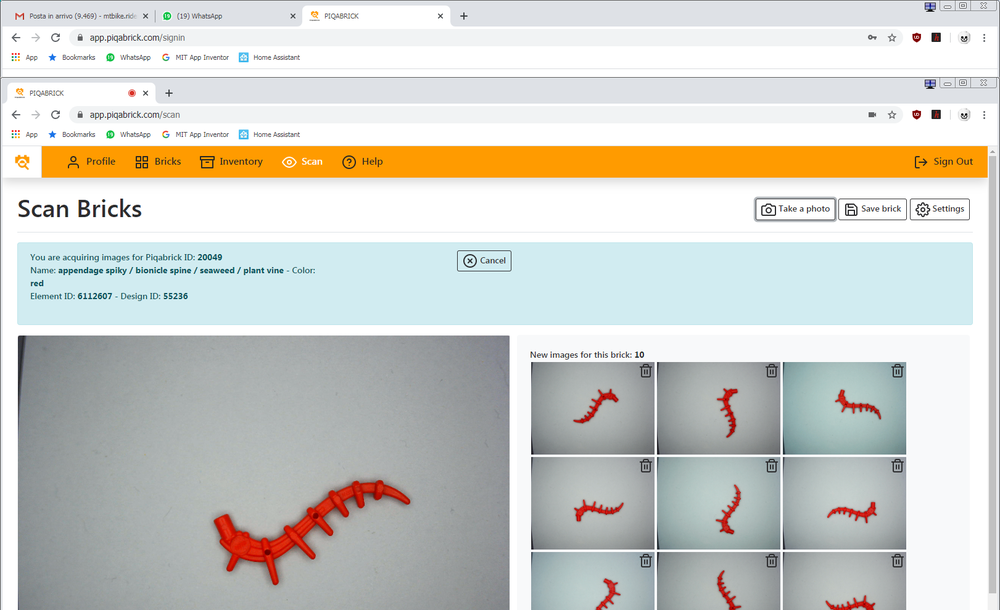Delete the first thumbnail image in top row
1000x610 pixels.
pos(645,371)
